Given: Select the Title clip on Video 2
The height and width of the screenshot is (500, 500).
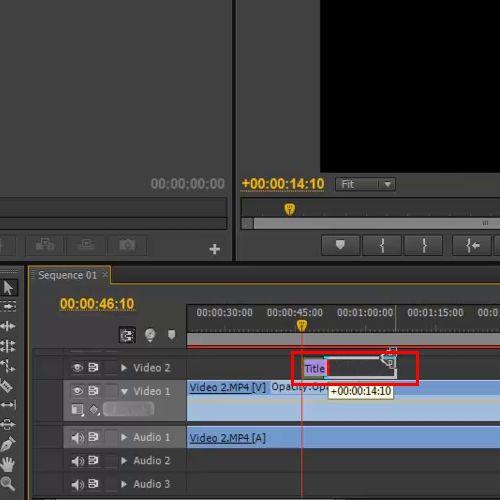Looking at the screenshot, I should coord(315,369).
